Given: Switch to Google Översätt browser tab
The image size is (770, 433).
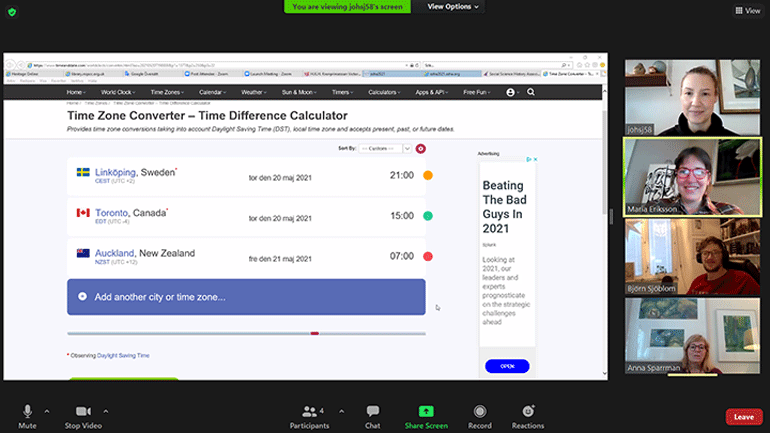Looking at the screenshot, I should pyautogui.click(x=153, y=74).
